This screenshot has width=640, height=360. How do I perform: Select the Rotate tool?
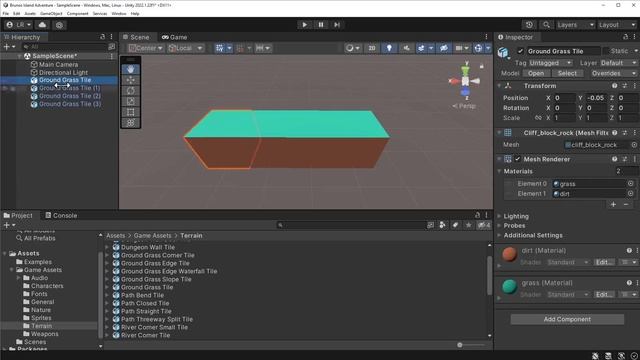tap(131, 91)
